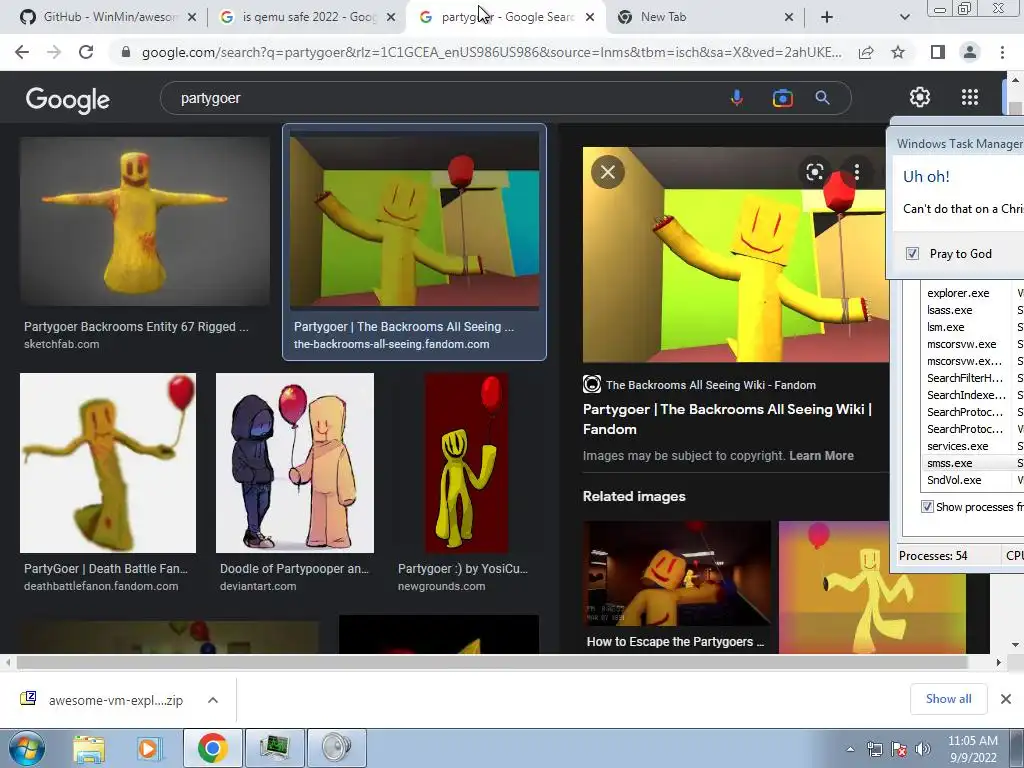Open the tab search dropdown arrow
The image size is (1024, 768).
[x=904, y=17]
